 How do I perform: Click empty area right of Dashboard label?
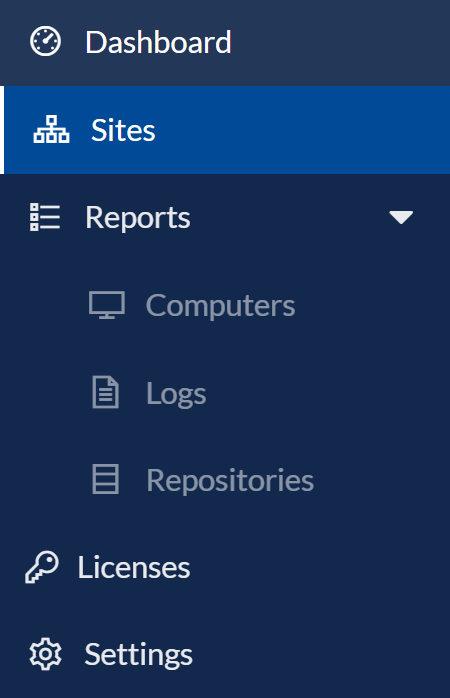[x=341, y=42]
